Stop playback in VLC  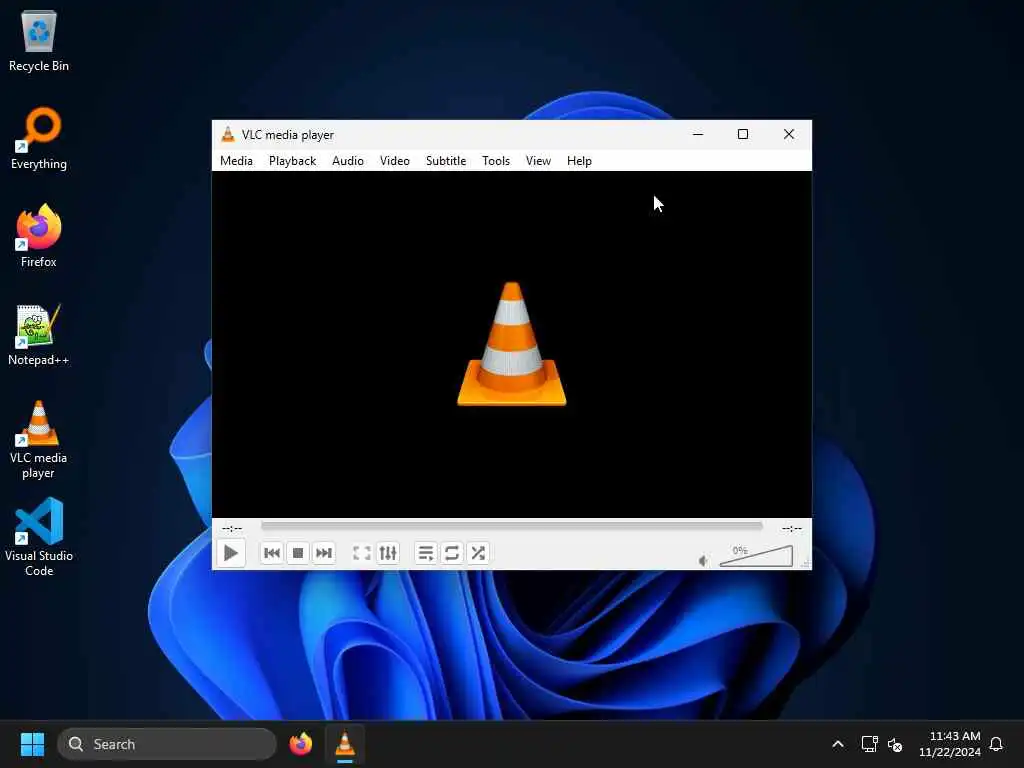pos(298,553)
